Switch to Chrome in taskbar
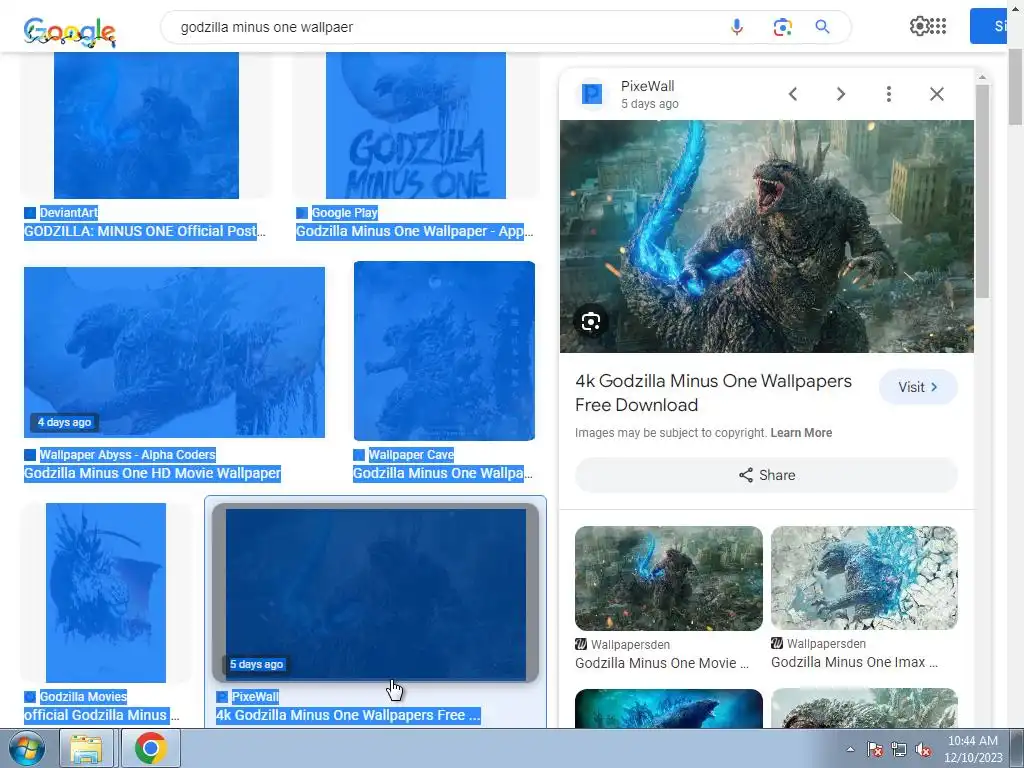 [151, 748]
